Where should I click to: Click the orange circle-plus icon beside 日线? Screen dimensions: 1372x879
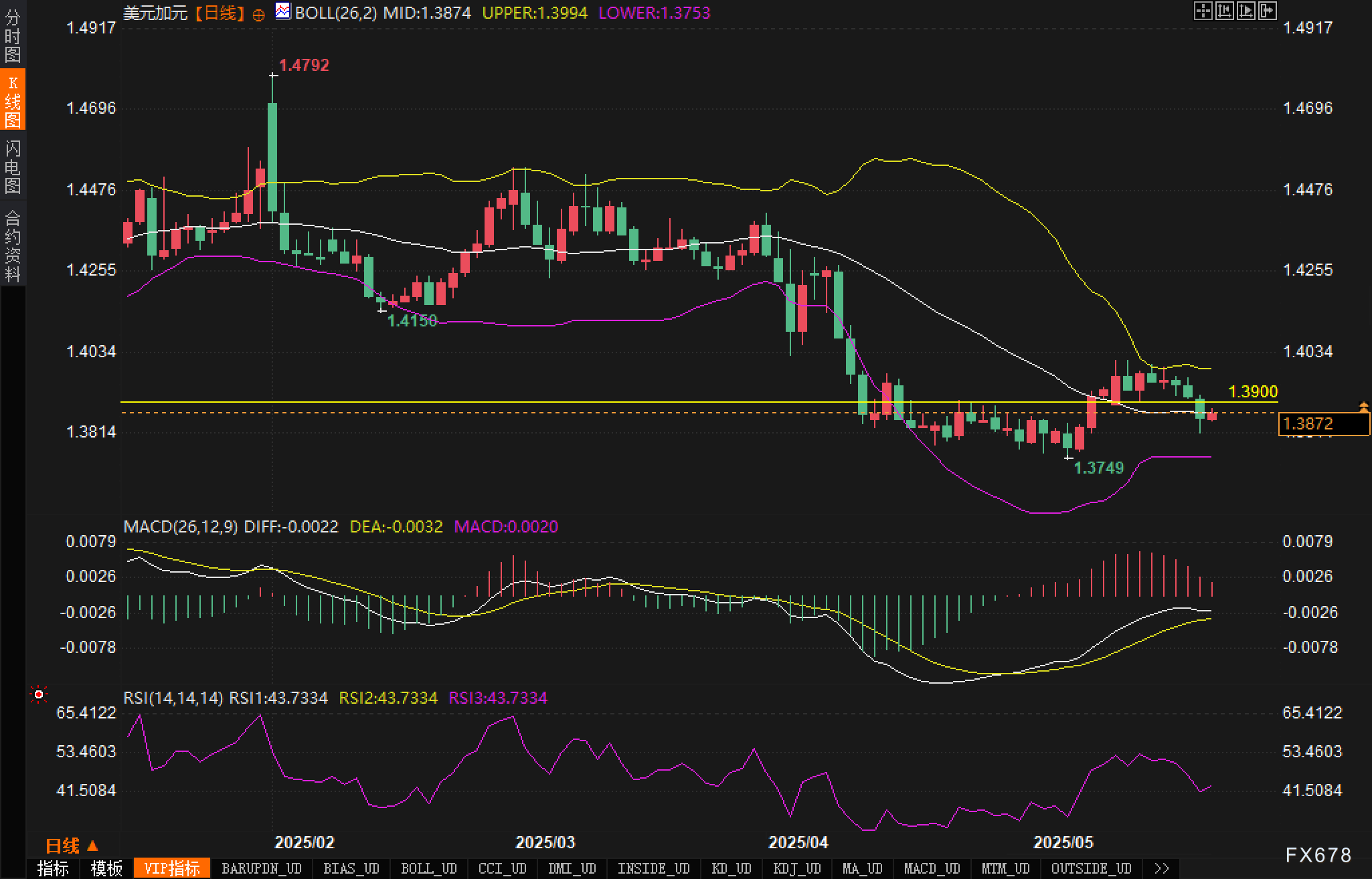pyautogui.click(x=258, y=15)
